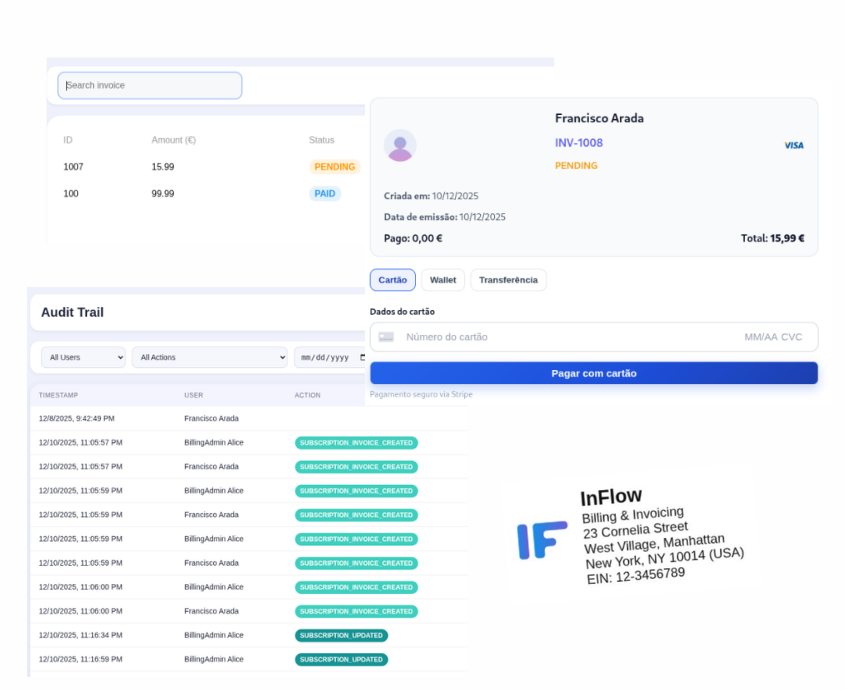Click the calendar icon on the date filter

coord(363,357)
